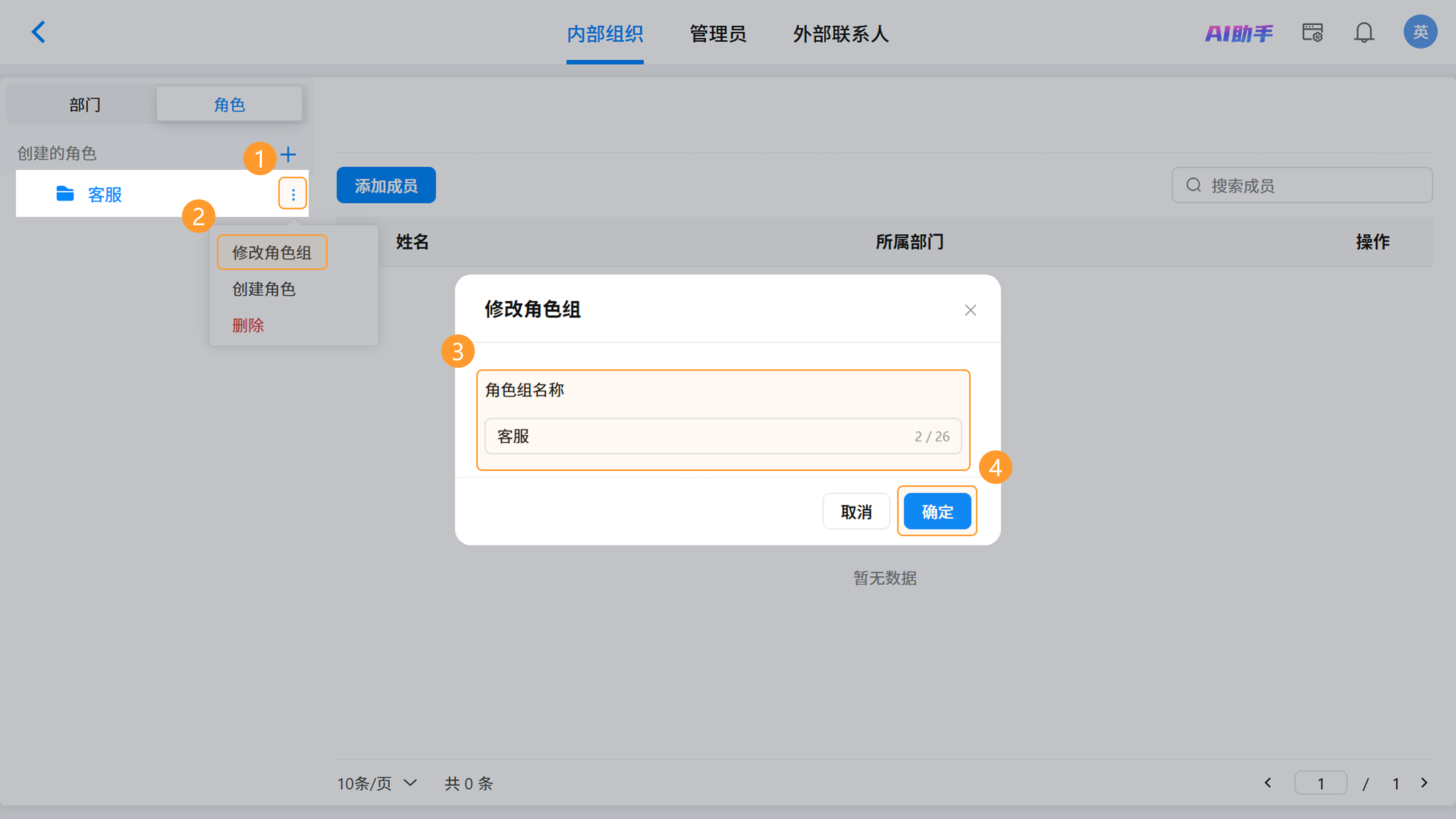1456x819 pixels.
Task: Click the 所属部门 column header
Action: click(x=909, y=242)
